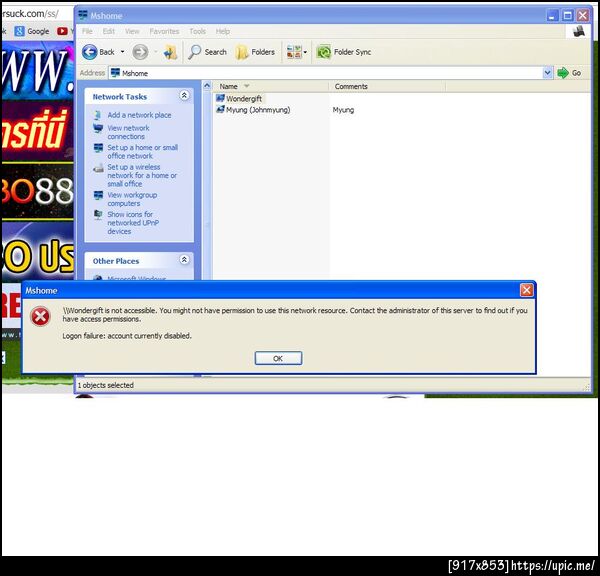Collapse the Other Places panel
Viewport: 600px width, 576px height.
coord(184,260)
